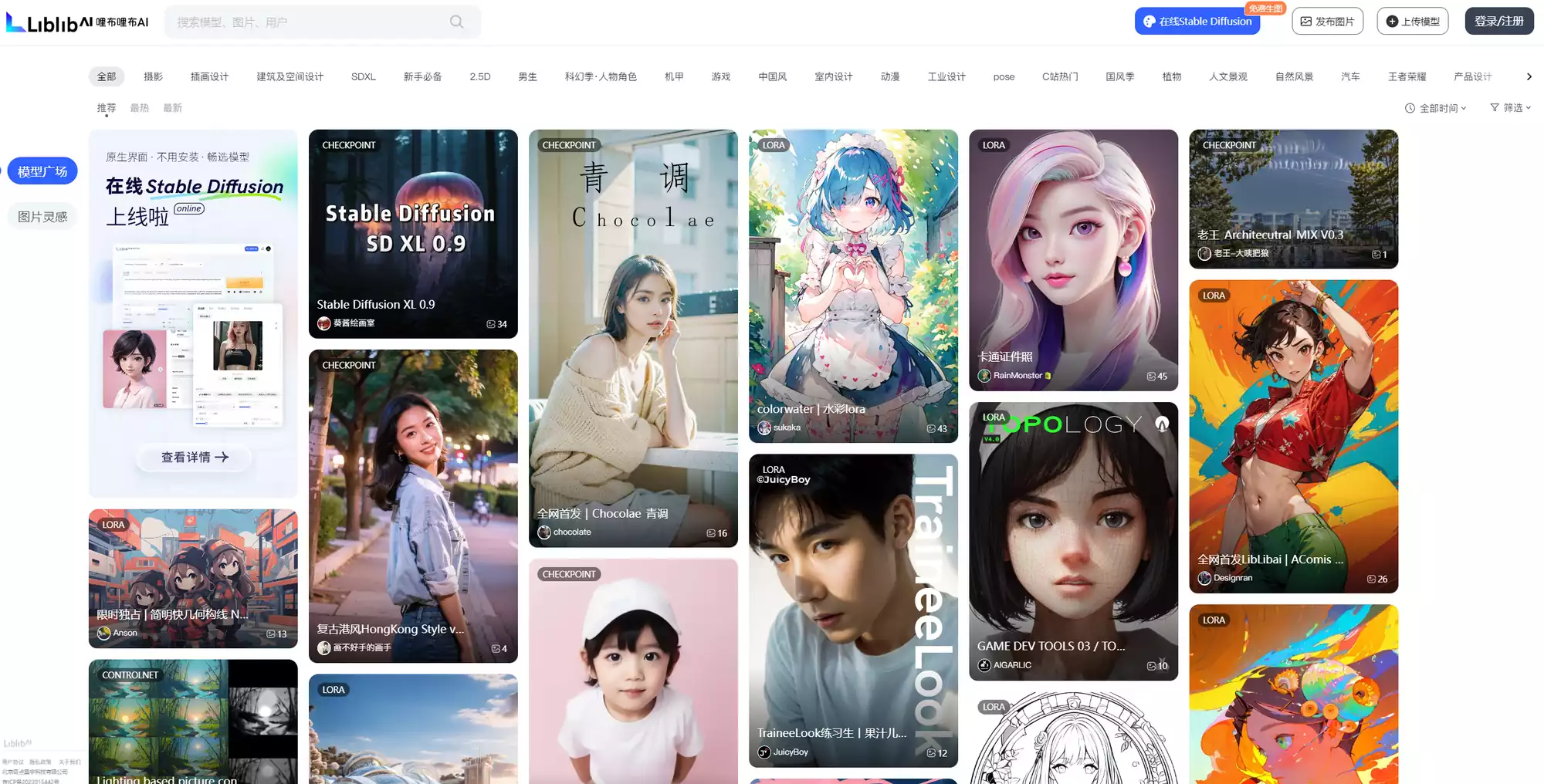The width and height of the screenshot is (1544, 784).
Task: Open the TraineeLook练习生 LoRA card
Action: (x=853, y=610)
